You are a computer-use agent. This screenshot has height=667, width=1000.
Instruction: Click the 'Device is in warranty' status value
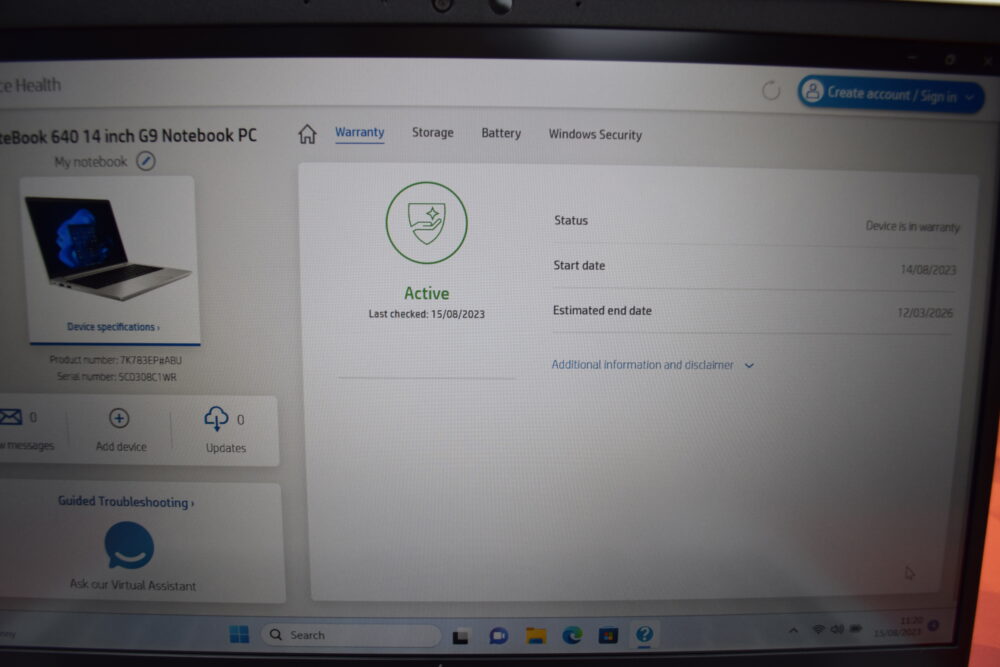point(912,226)
